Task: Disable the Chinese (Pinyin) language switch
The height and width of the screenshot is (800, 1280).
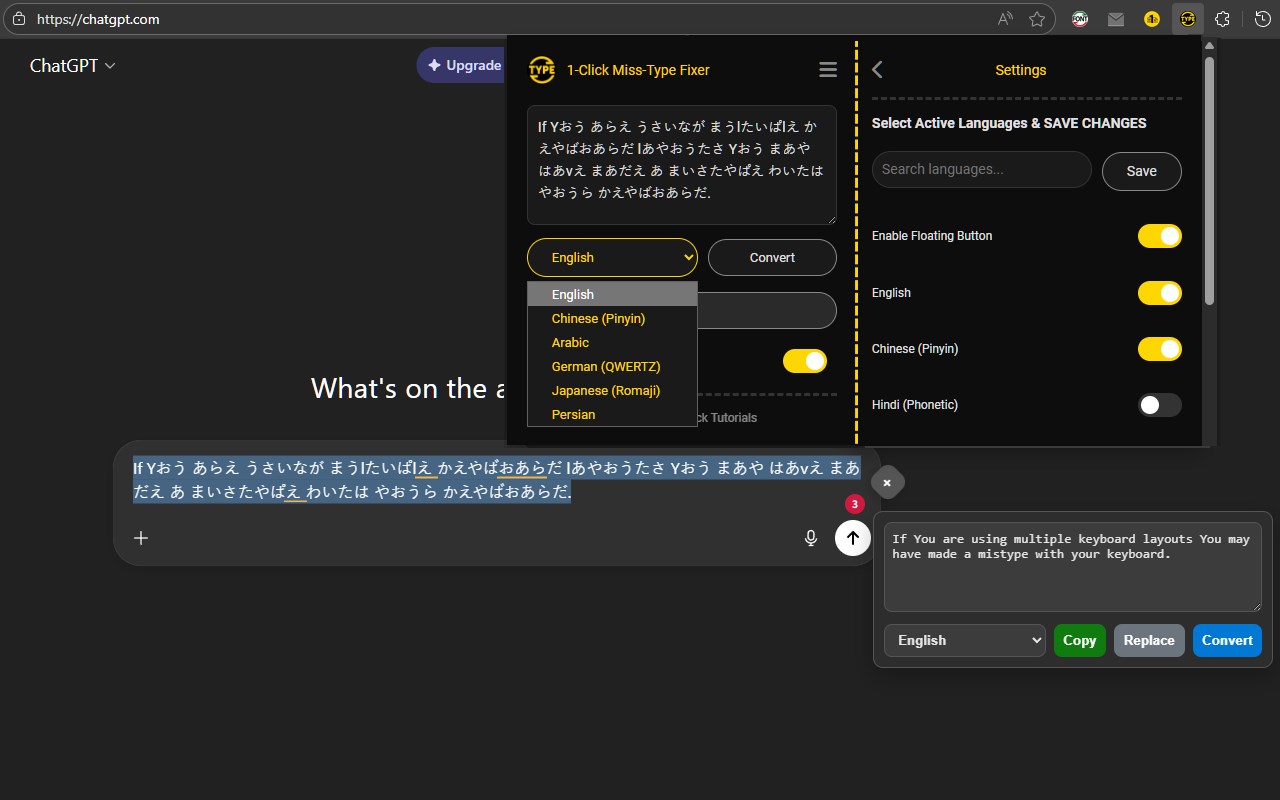Action: pos(1159,349)
